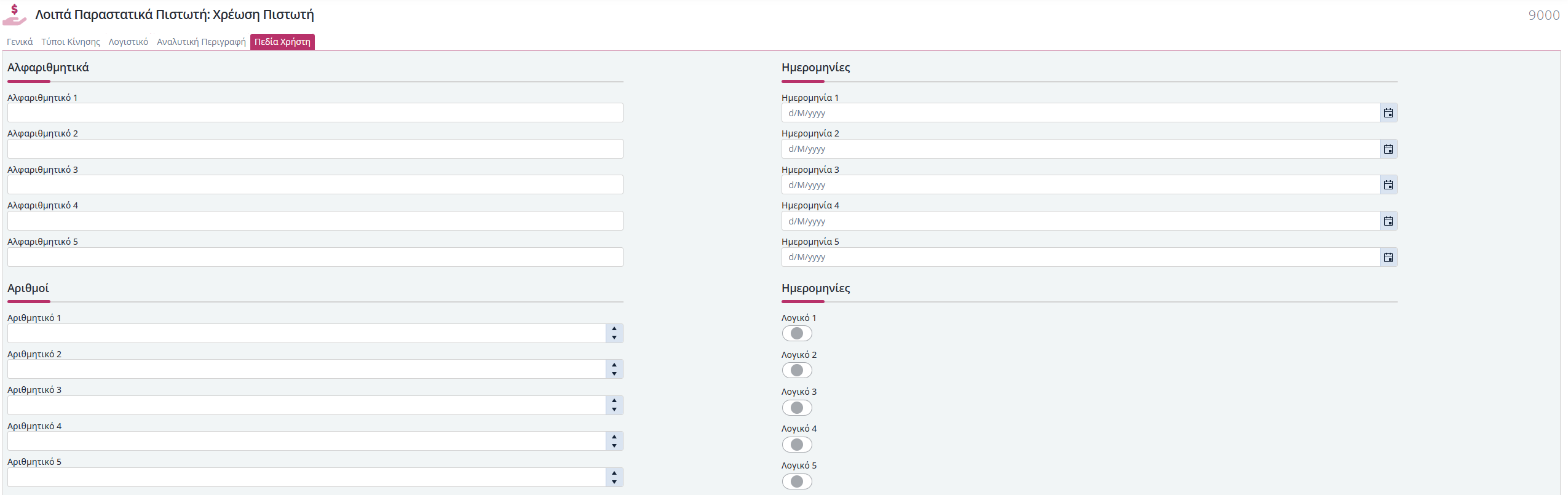Viewport: 1568px width, 495px height.
Task: Focus the Αλφαριθμητικό 5 text field
Action: coord(315,257)
